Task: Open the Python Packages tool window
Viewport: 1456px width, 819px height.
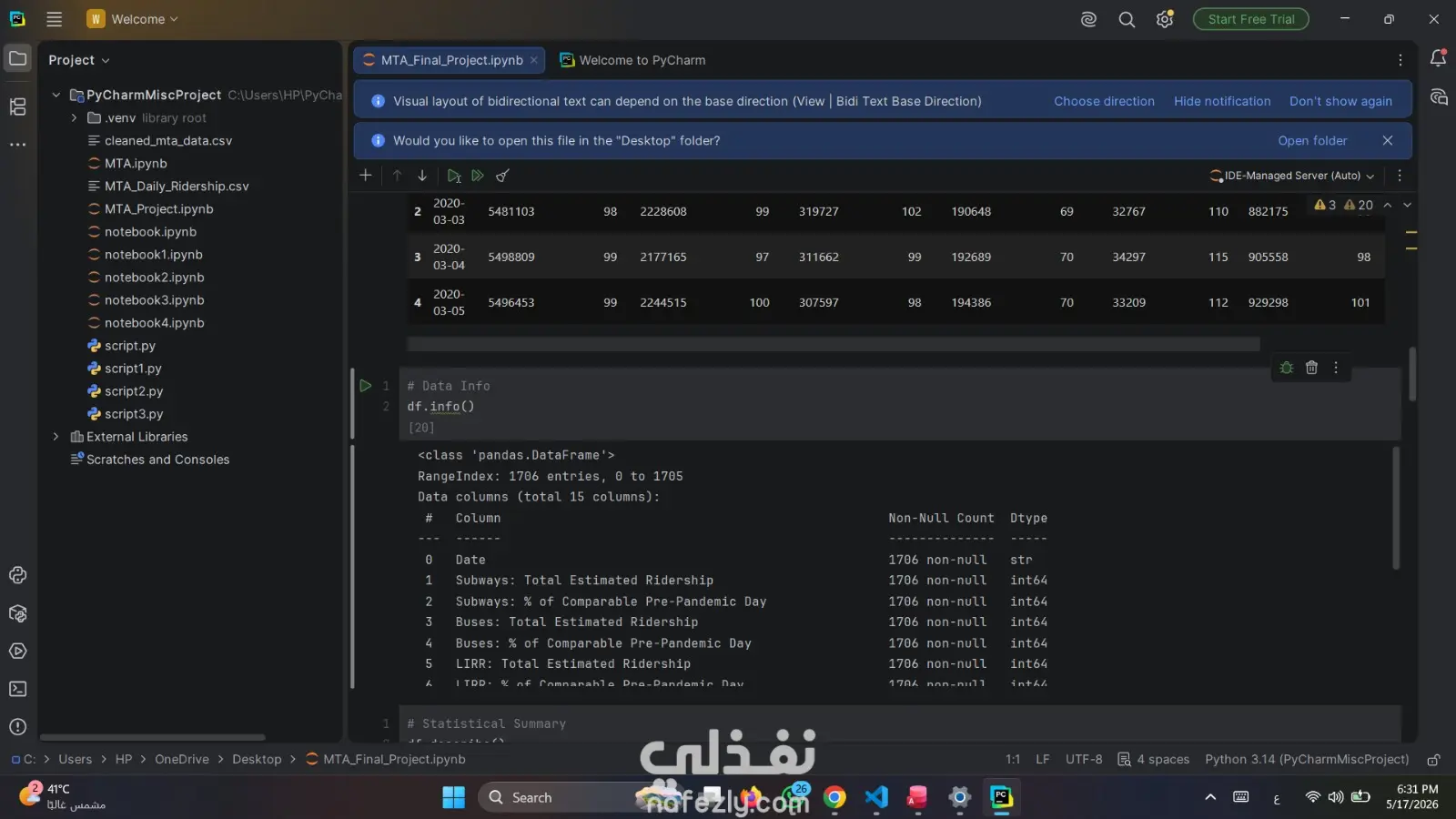Action: coord(17,613)
